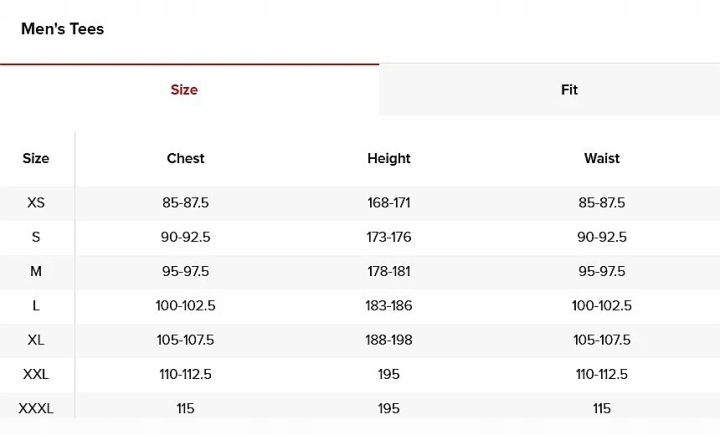Click the 178-181 height value
Screen dimensions: 720x435
(389, 271)
